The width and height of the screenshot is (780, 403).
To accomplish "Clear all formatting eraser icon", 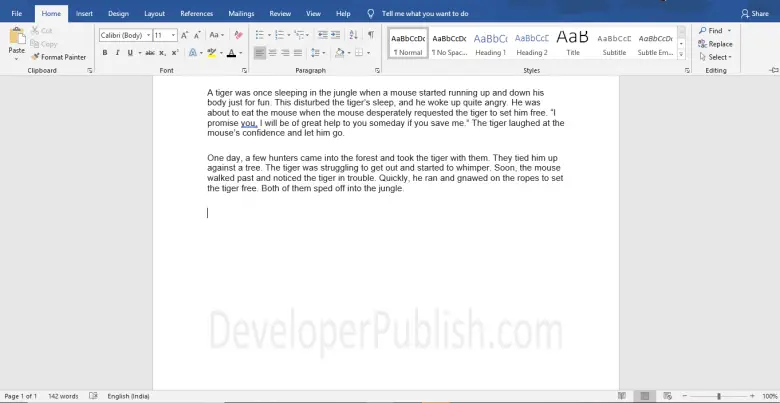I will 238,35.
